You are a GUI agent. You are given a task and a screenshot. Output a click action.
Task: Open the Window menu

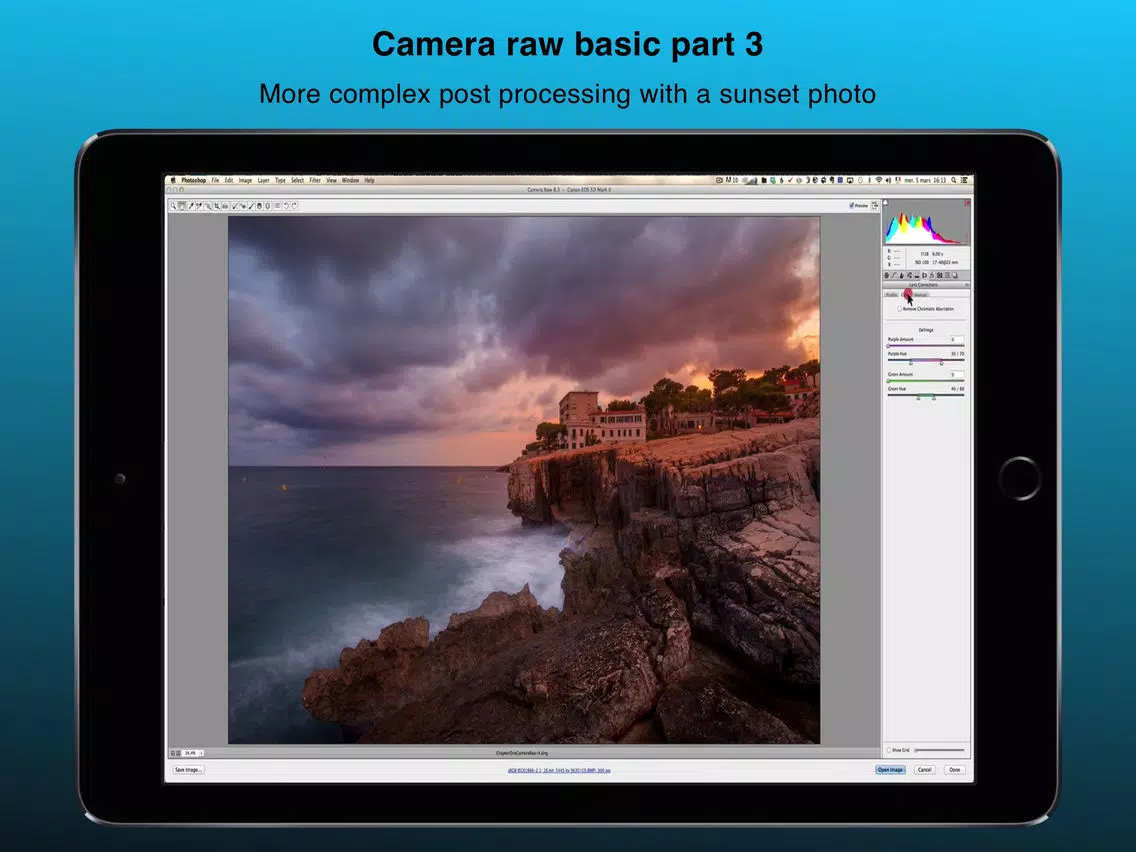(x=351, y=180)
